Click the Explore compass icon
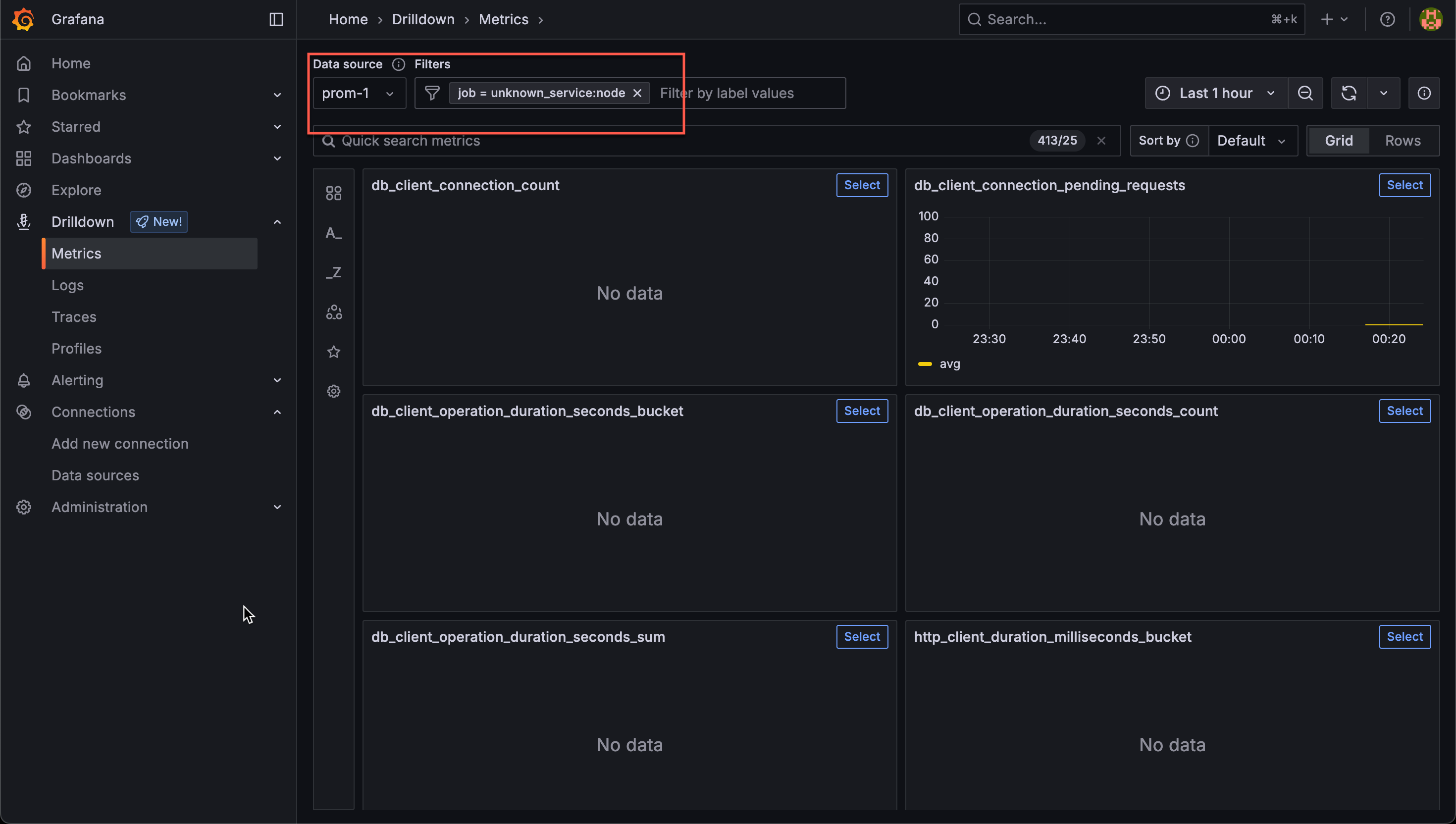This screenshot has height=824, width=1456. click(x=23, y=190)
